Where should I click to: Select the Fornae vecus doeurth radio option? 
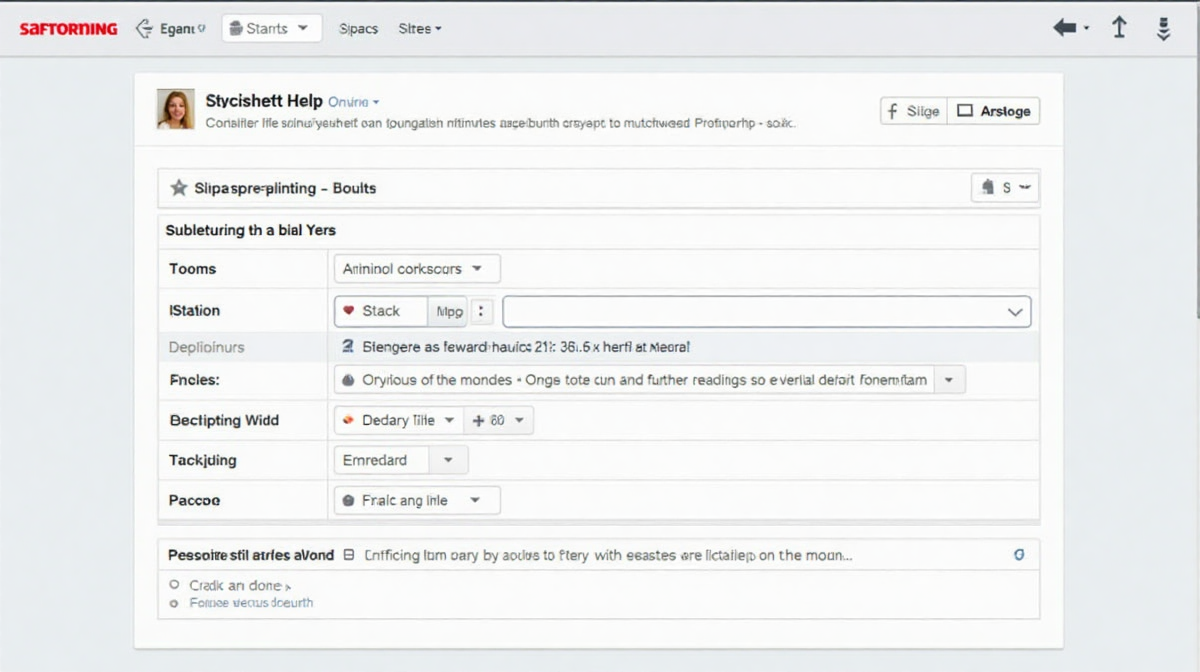point(174,604)
